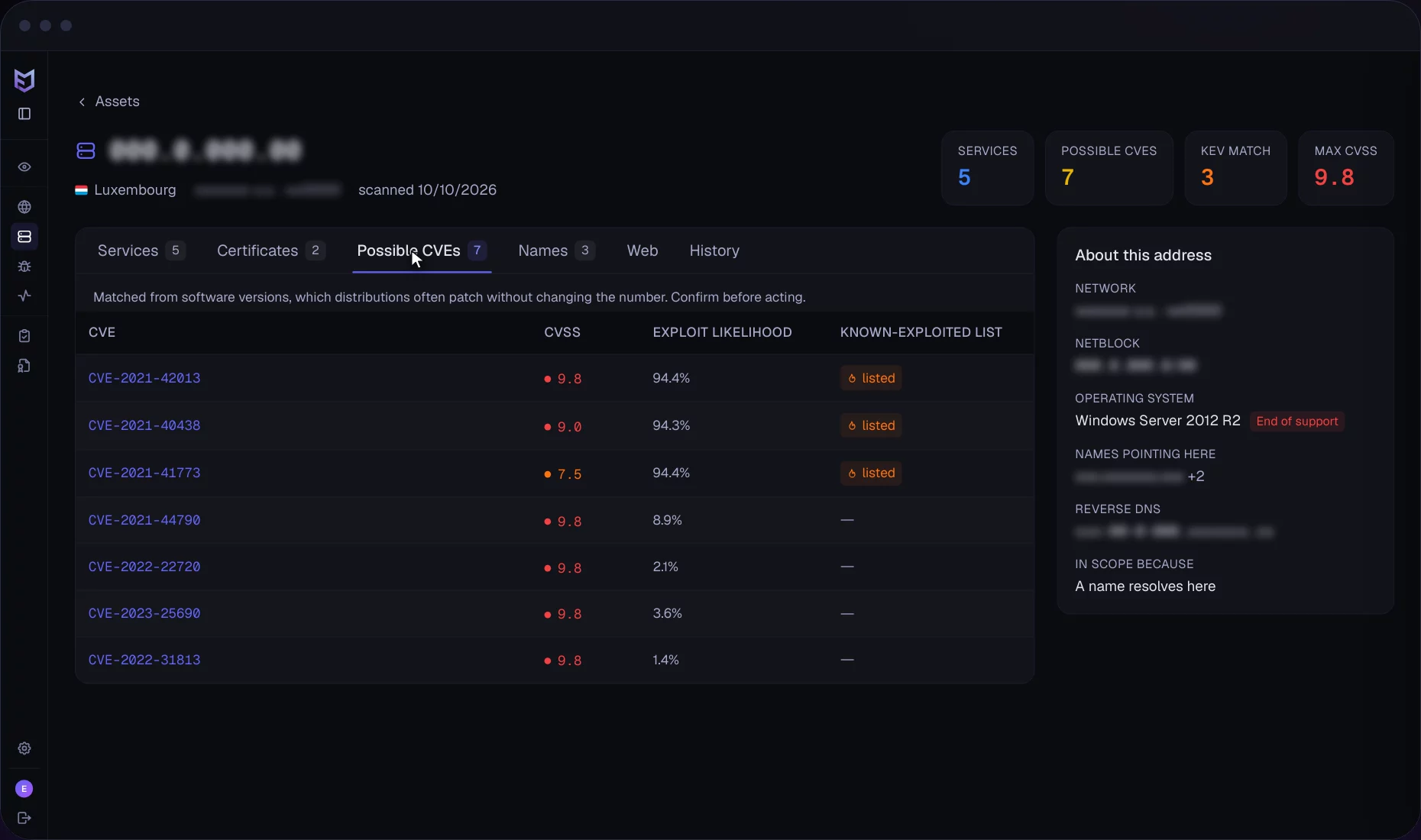Select the server assets icon in the sidebar
This screenshot has width=1421, height=840.
(x=24, y=237)
